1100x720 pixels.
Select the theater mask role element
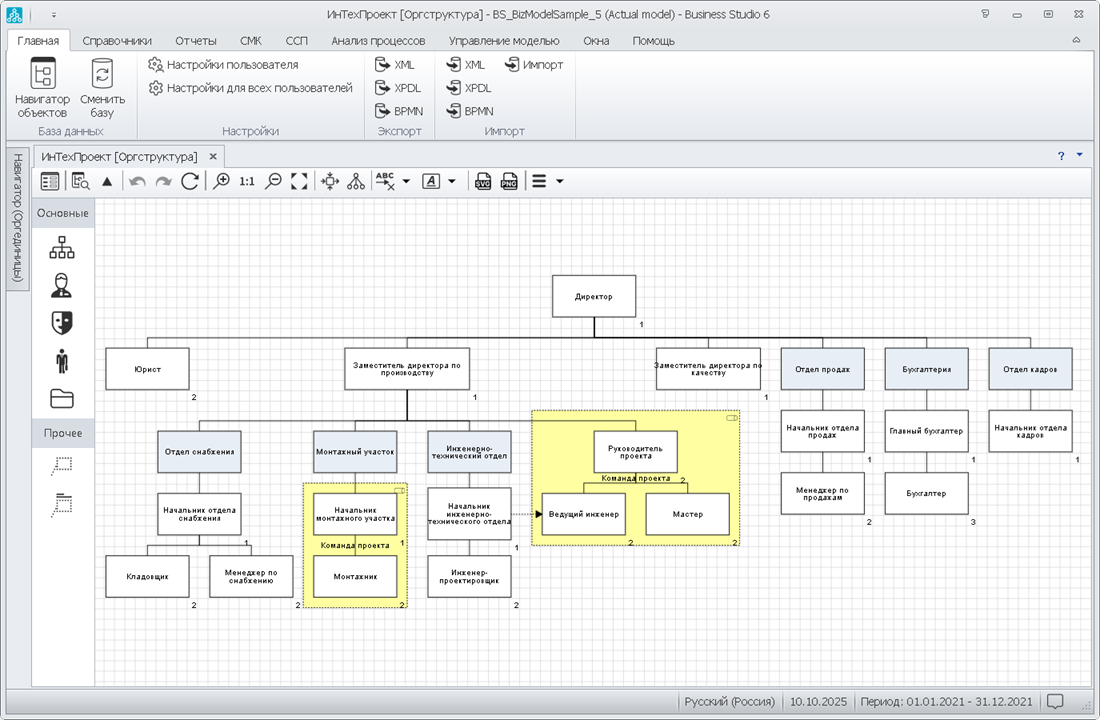pos(62,322)
